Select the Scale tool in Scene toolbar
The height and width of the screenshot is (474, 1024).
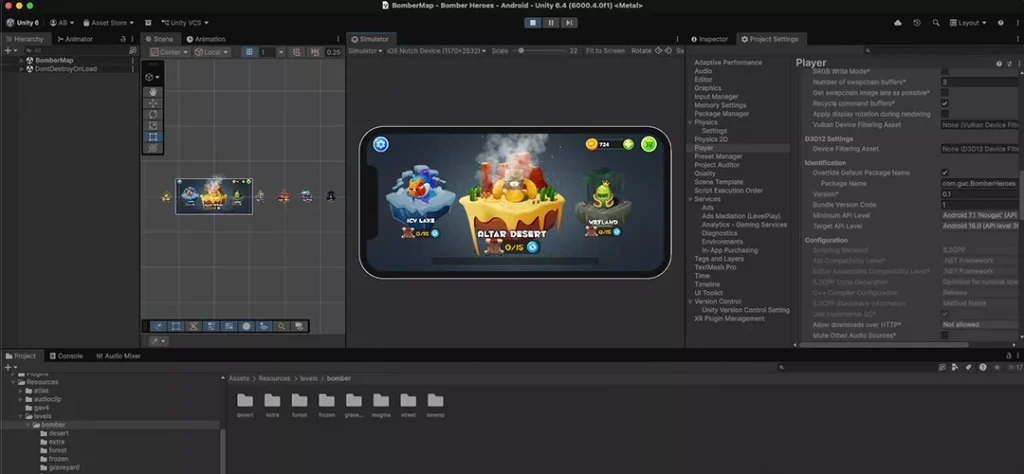click(x=153, y=125)
